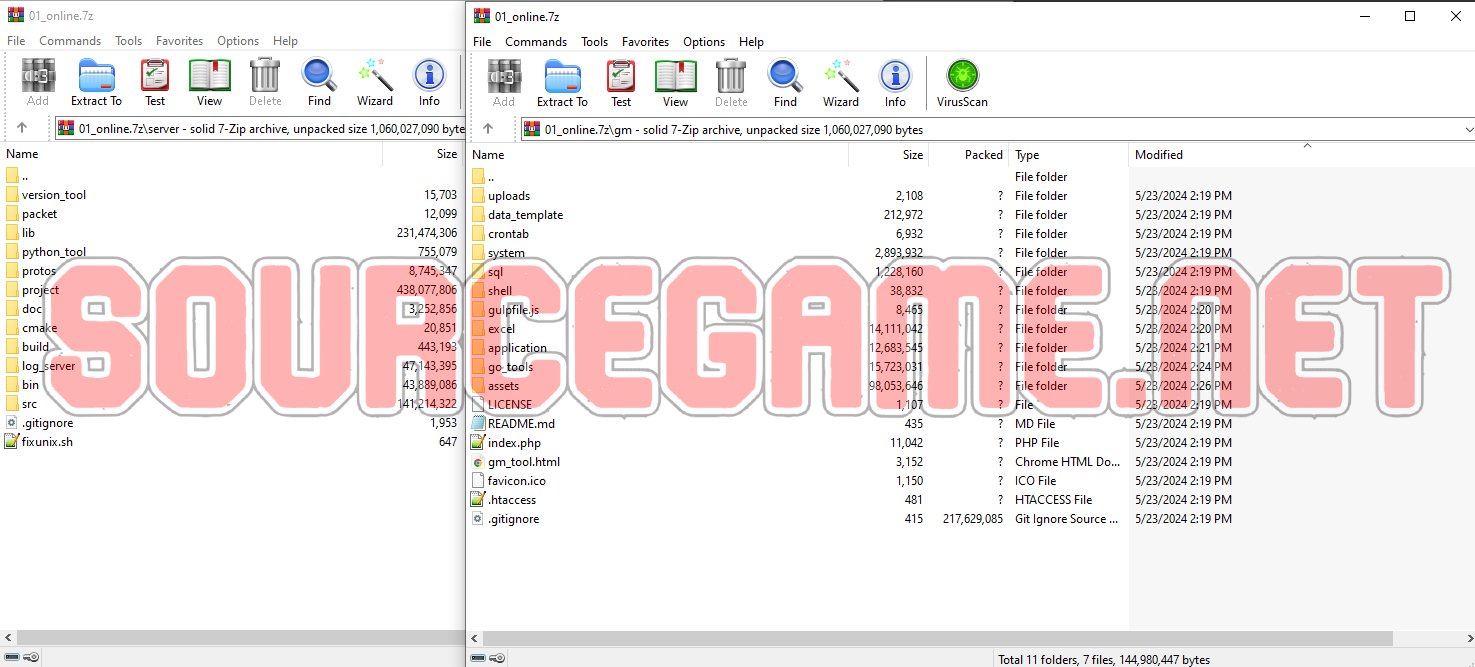The width and height of the screenshot is (1475, 667).
Task: Open the Commands menu in right window
Action: [x=535, y=42]
